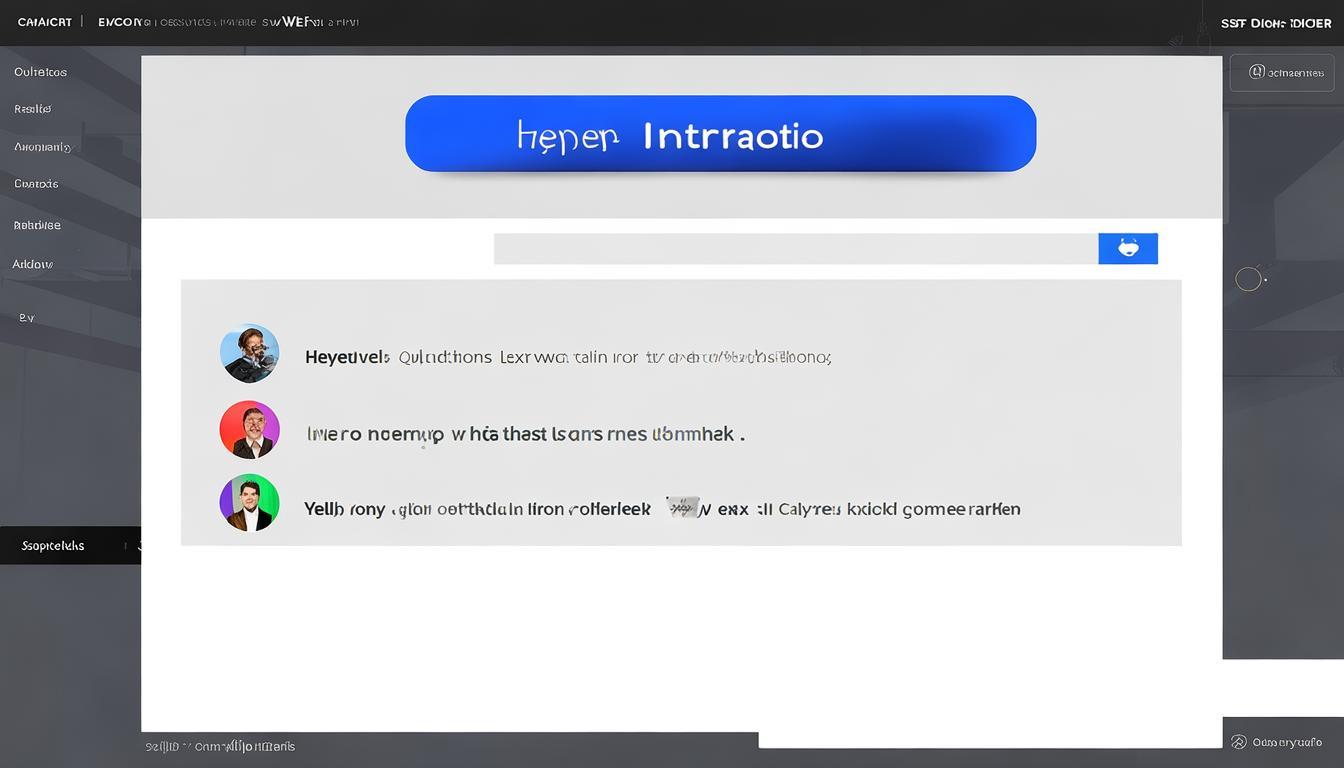Click the small circle icon on right panel
This screenshot has height=768, width=1344.
tap(1248, 280)
